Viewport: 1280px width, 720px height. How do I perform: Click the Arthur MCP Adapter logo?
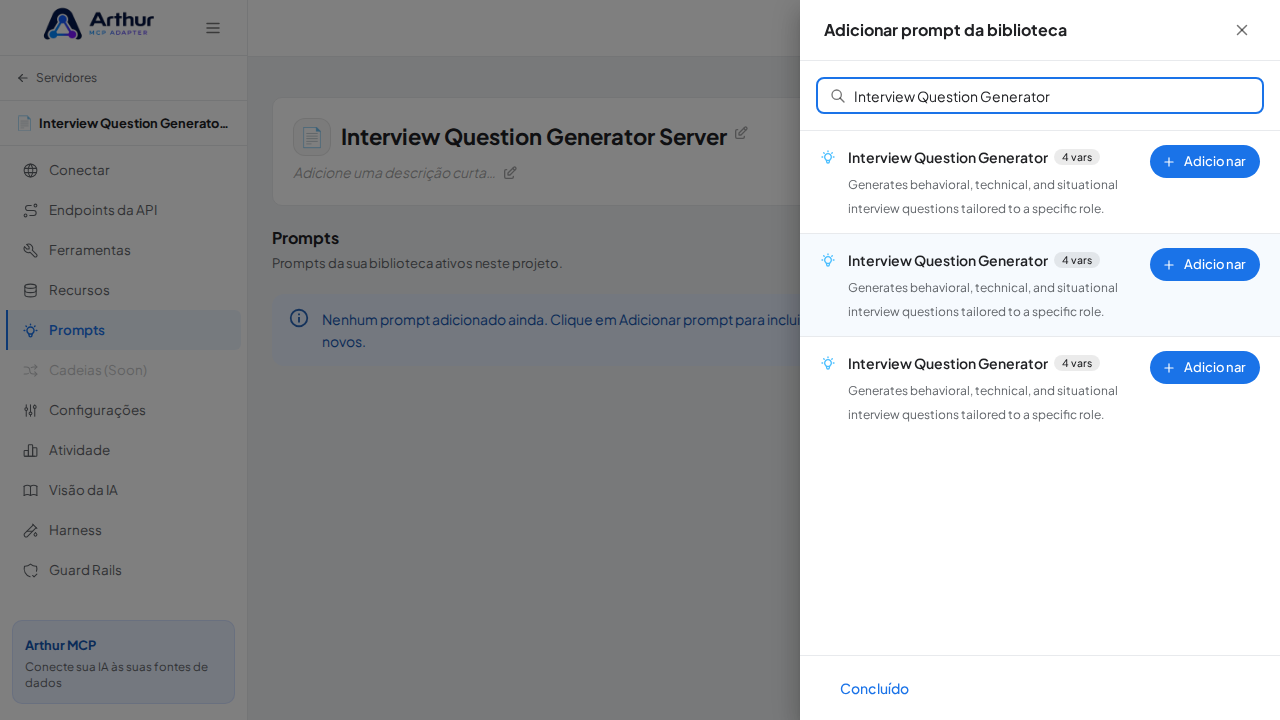[99, 24]
